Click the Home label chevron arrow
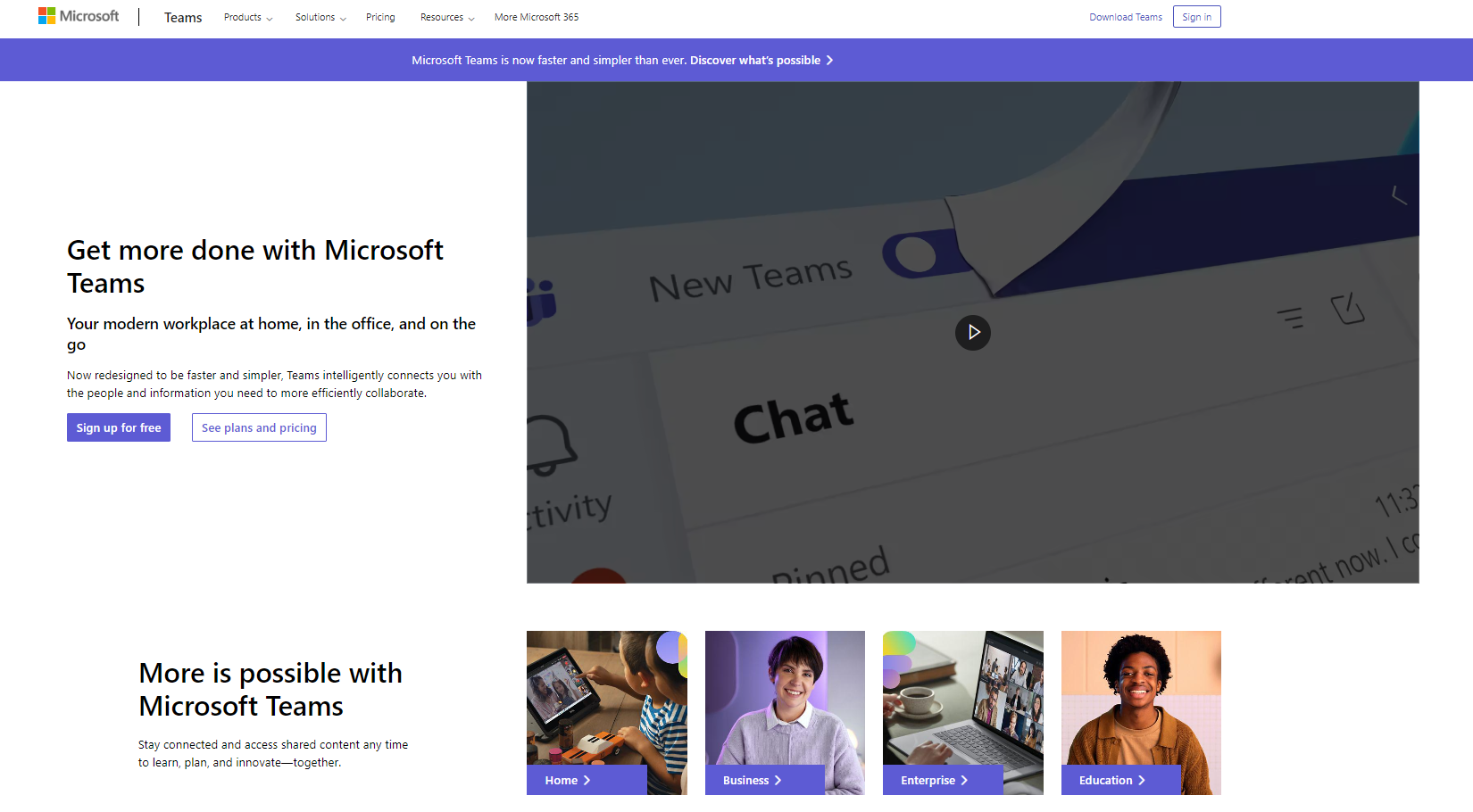This screenshot has width=1473, height=812. click(587, 781)
